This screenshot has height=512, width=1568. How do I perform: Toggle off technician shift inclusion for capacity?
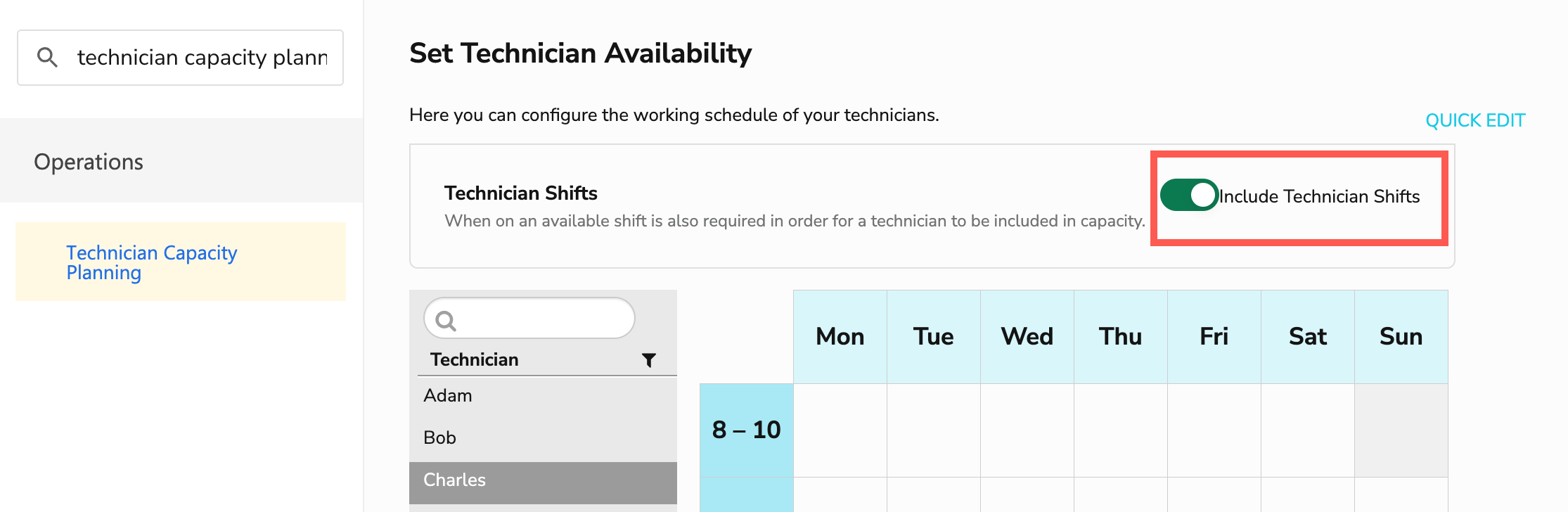click(1187, 195)
